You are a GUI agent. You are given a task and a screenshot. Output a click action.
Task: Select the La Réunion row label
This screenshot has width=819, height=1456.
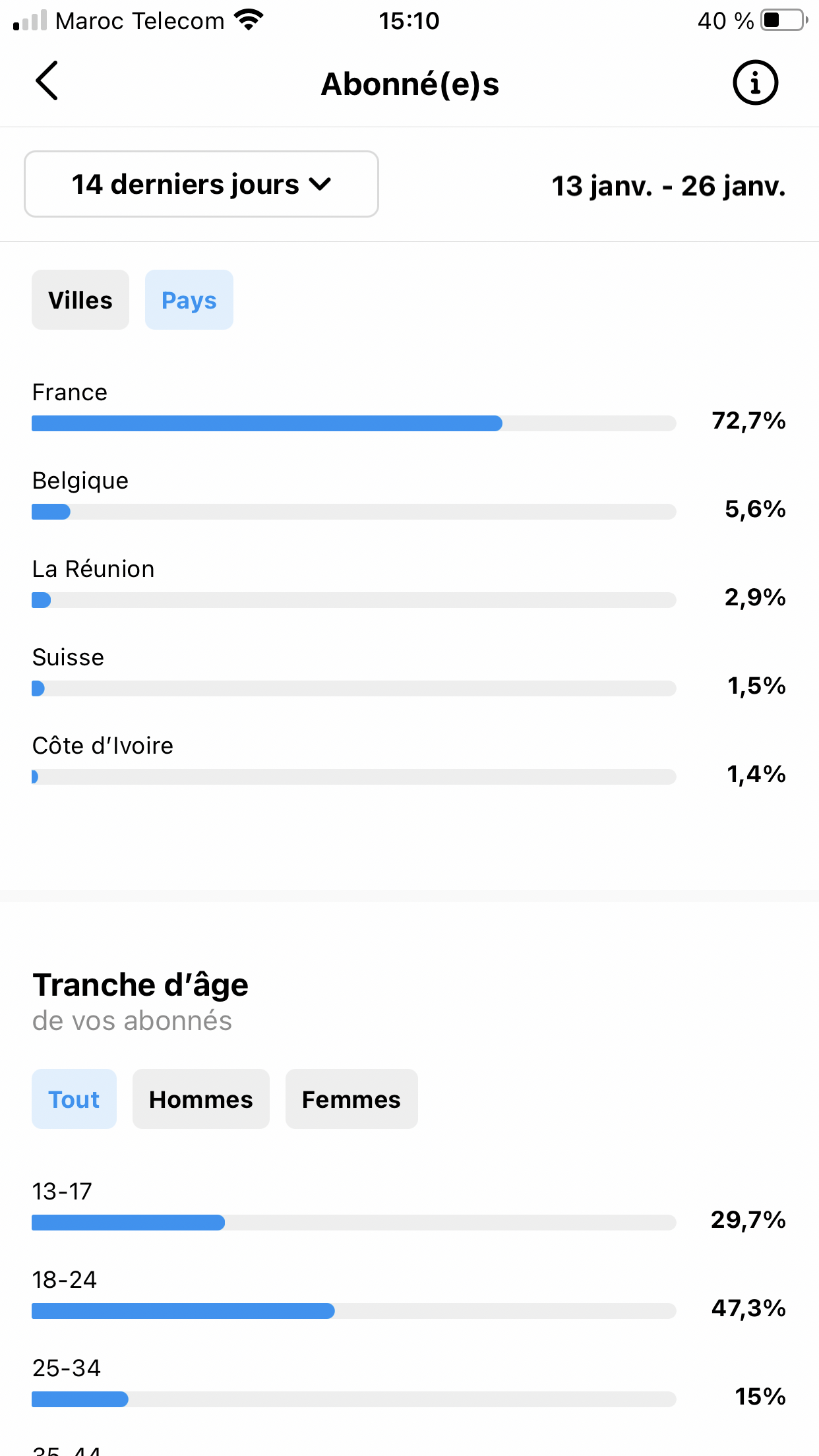93,569
